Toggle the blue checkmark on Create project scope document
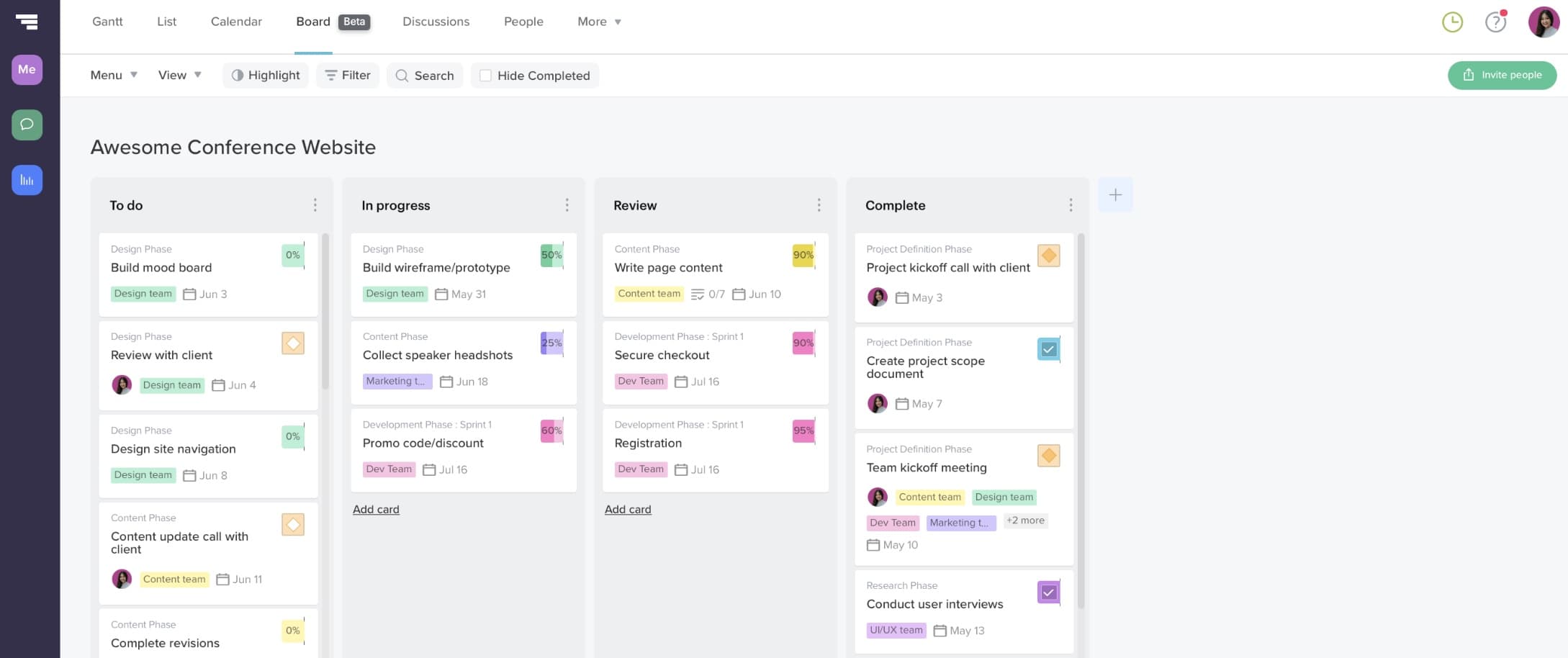The image size is (1568, 658). tap(1049, 349)
